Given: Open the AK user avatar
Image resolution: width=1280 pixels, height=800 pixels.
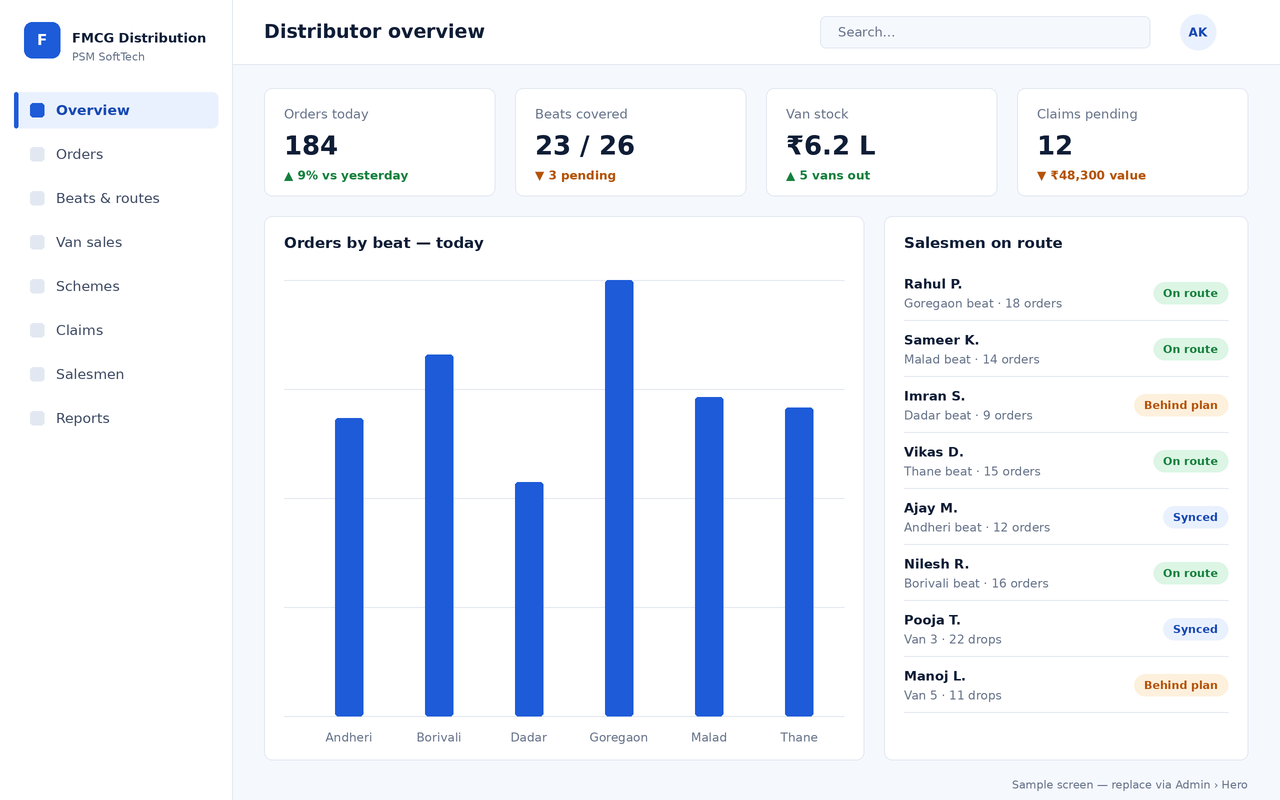Looking at the screenshot, I should tap(1198, 32).
